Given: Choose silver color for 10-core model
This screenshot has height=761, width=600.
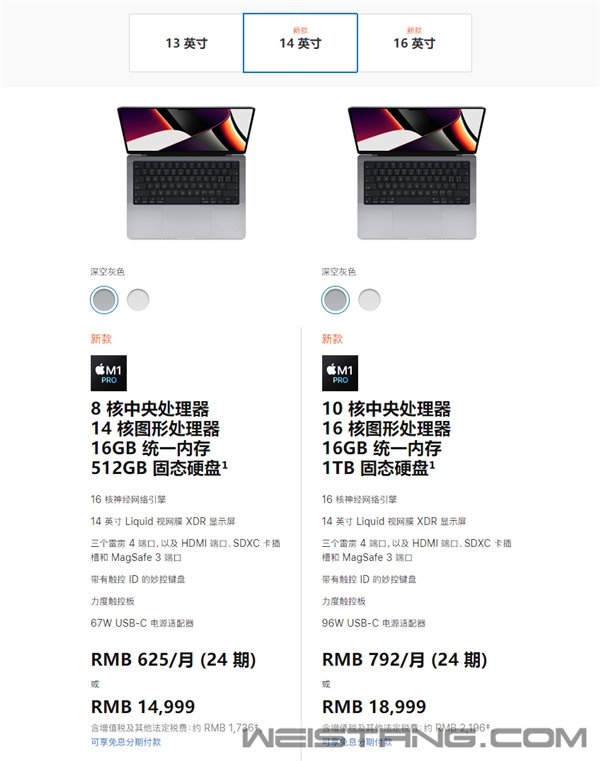Looking at the screenshot, I should point(369,300).
